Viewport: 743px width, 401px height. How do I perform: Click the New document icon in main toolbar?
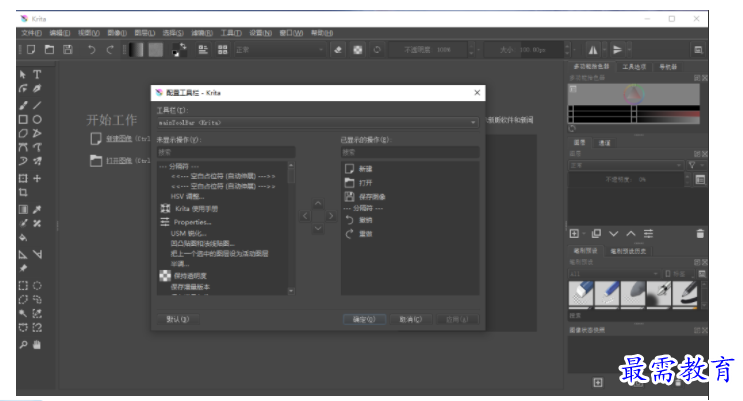click(x=31, y=49)
